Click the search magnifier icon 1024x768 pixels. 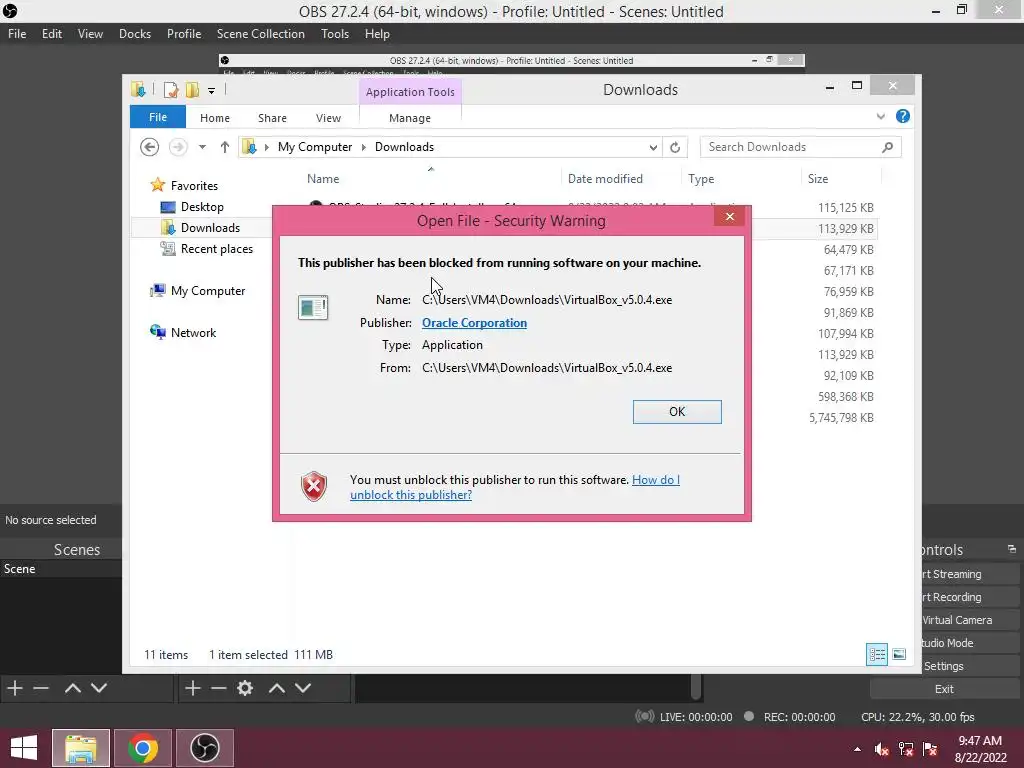click(887, 147)
